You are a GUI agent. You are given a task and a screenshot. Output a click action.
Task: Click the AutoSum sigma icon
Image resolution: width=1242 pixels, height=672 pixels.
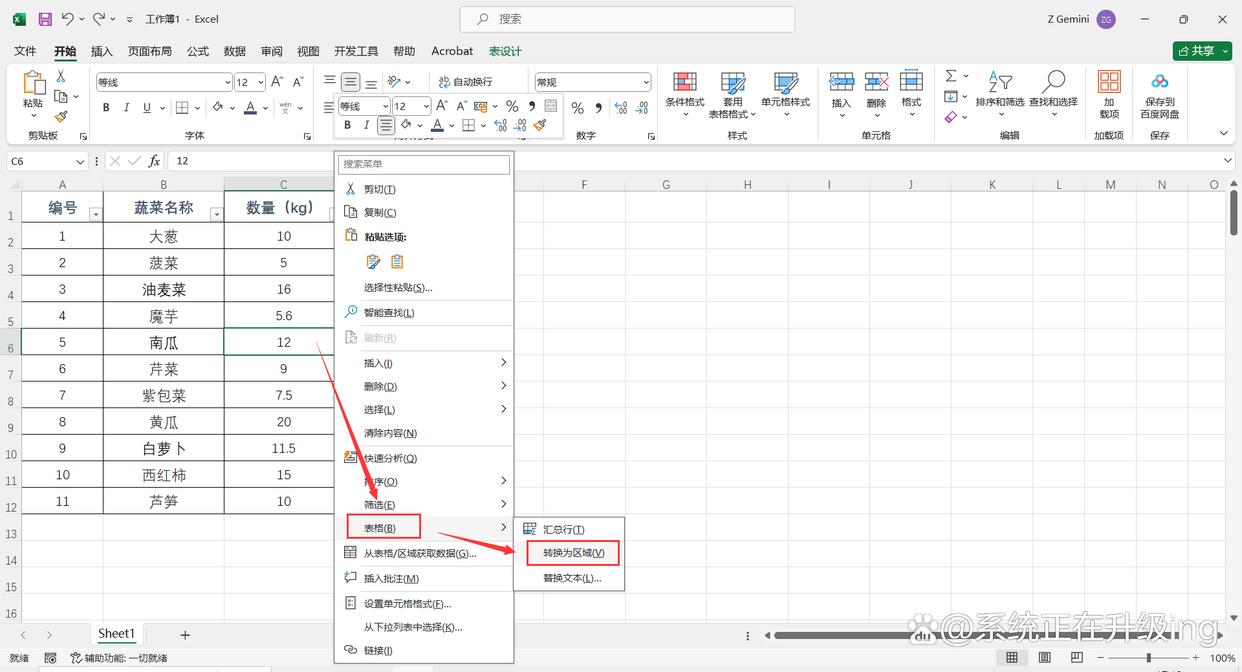951,76
